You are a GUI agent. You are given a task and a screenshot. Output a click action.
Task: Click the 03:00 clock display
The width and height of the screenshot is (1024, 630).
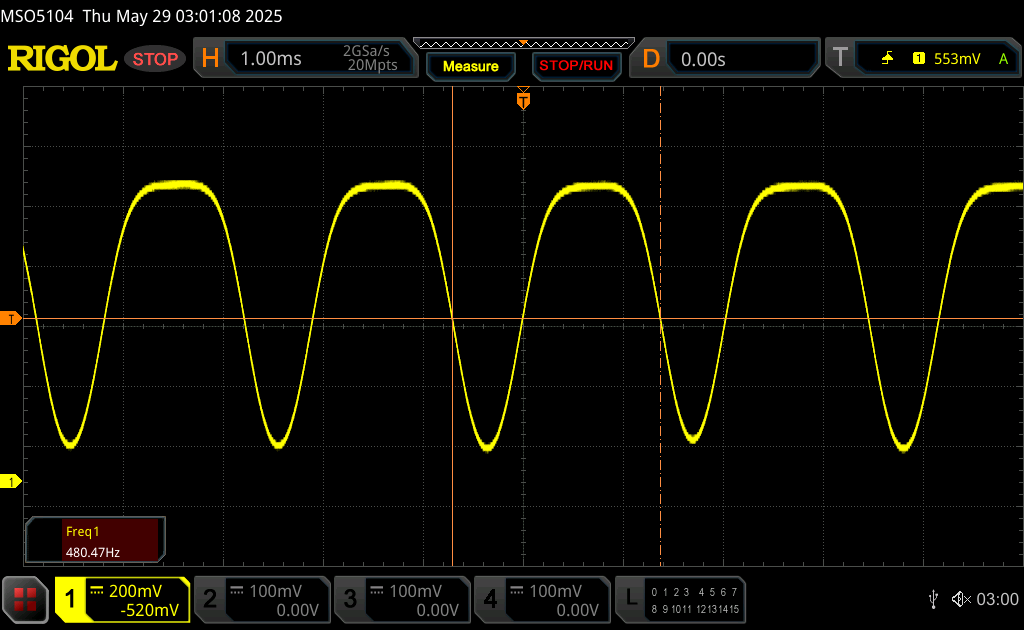click(x=997, y=599)
